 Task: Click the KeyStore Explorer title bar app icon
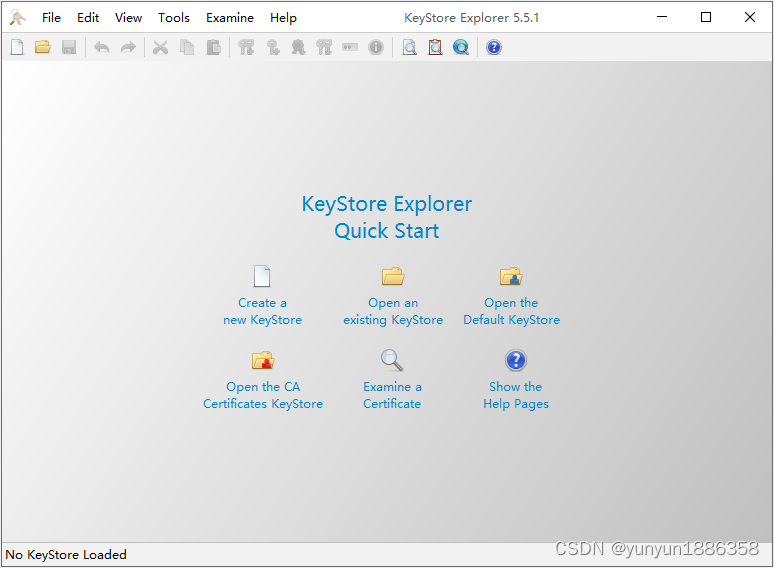pyautogui.click(x=18, y=18)
